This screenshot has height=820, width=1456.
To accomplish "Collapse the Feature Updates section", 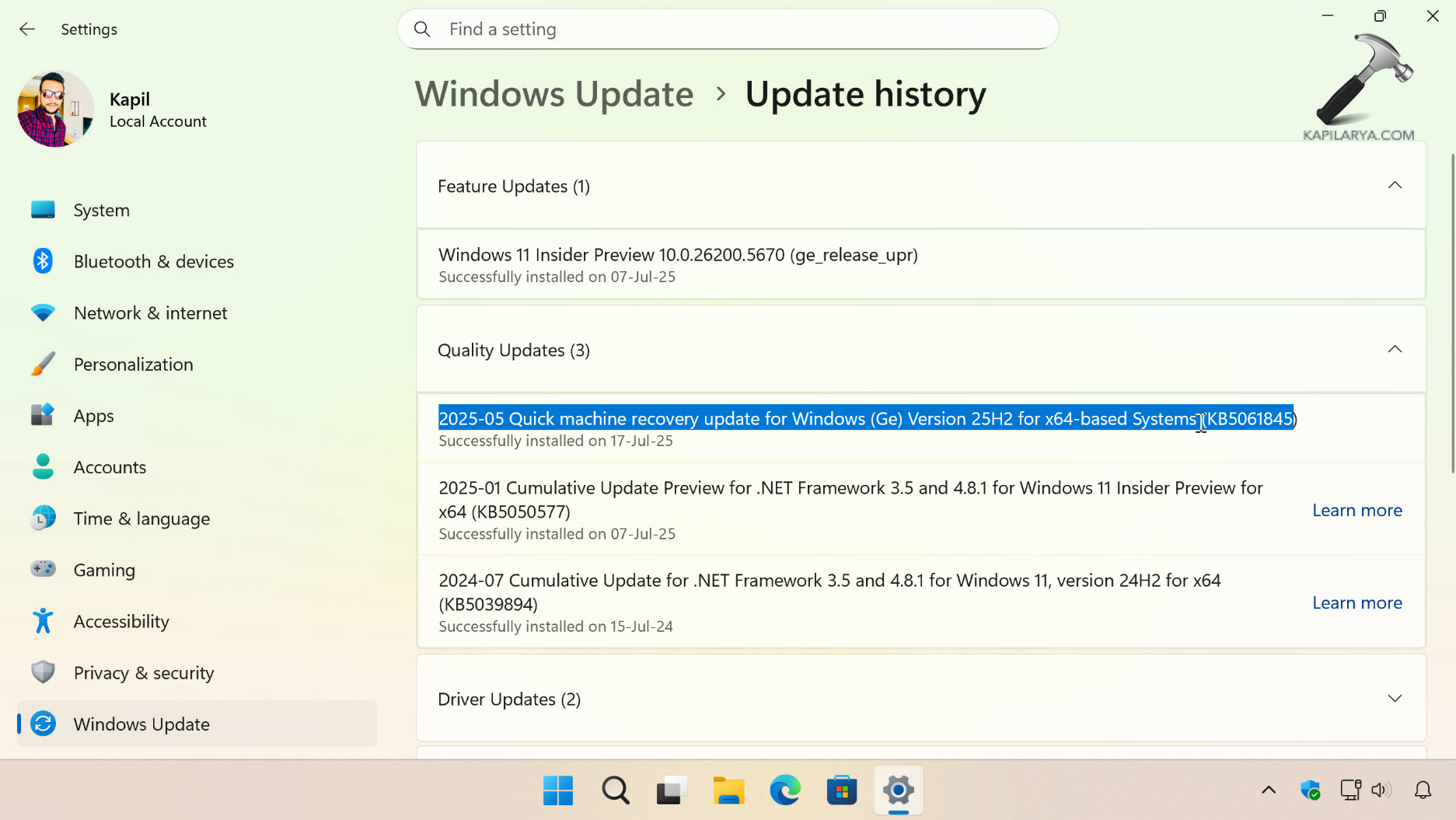I will coord(1395,186).
